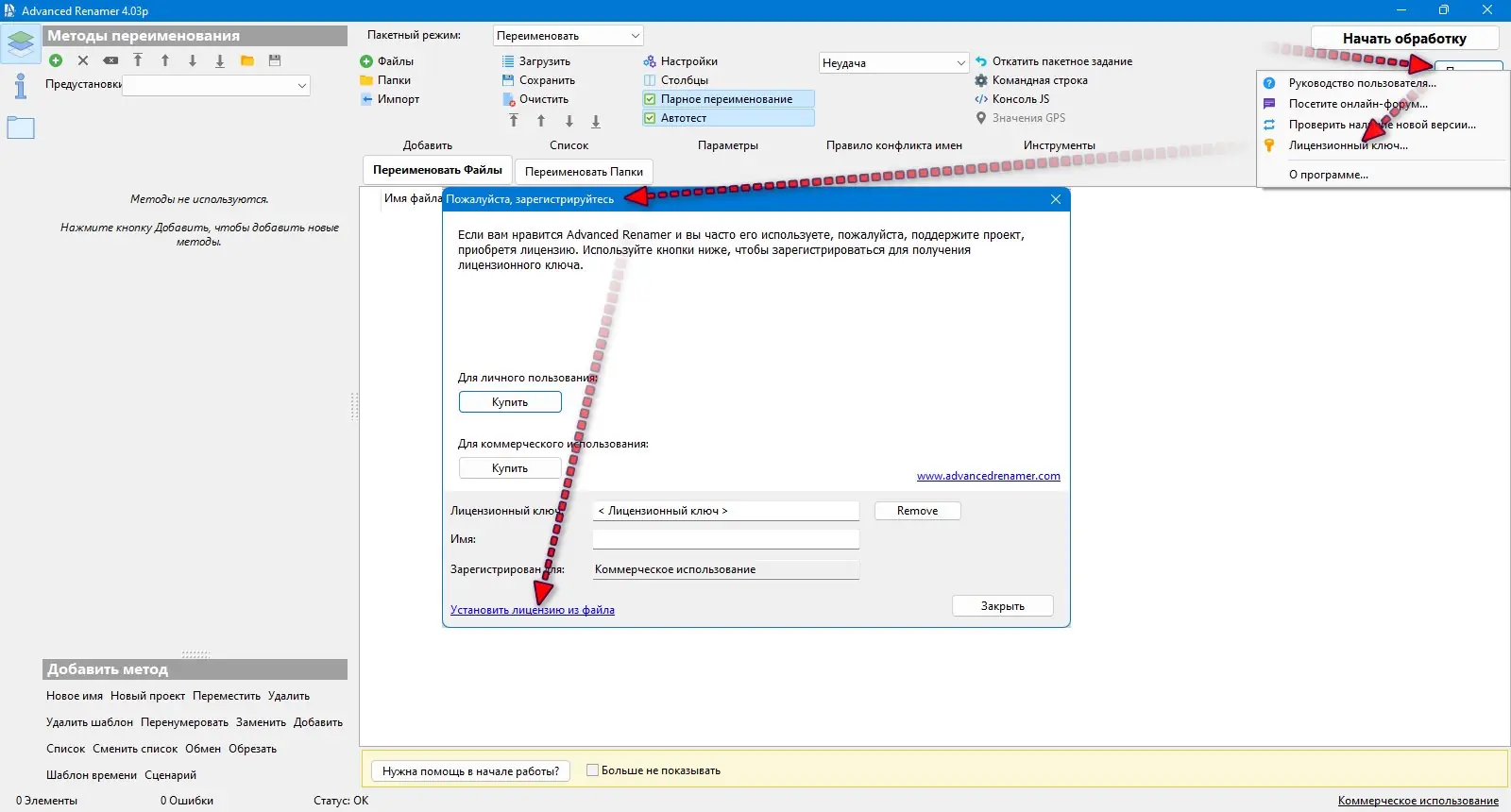Open Настройки settings

(x=681, y=61)
